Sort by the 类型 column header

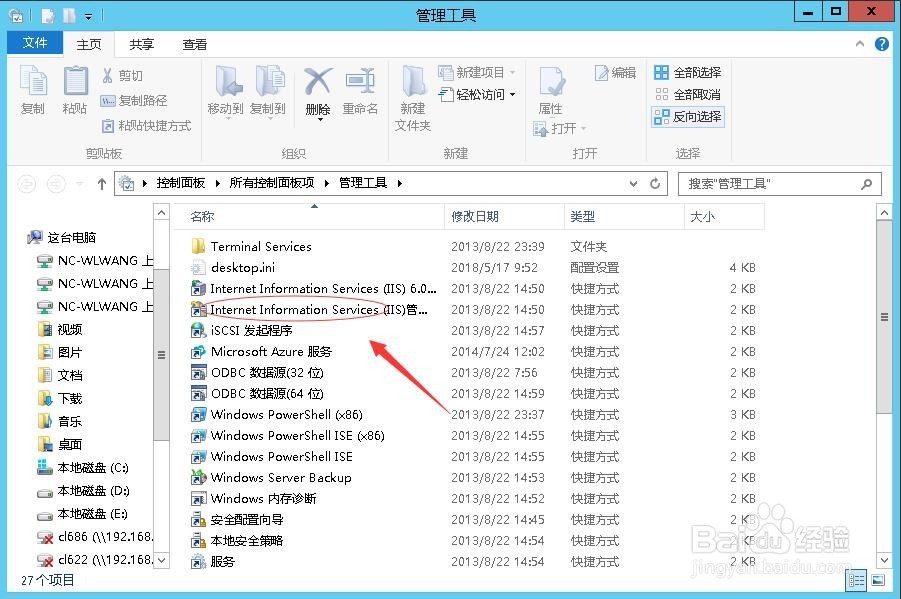coord(625,217)
